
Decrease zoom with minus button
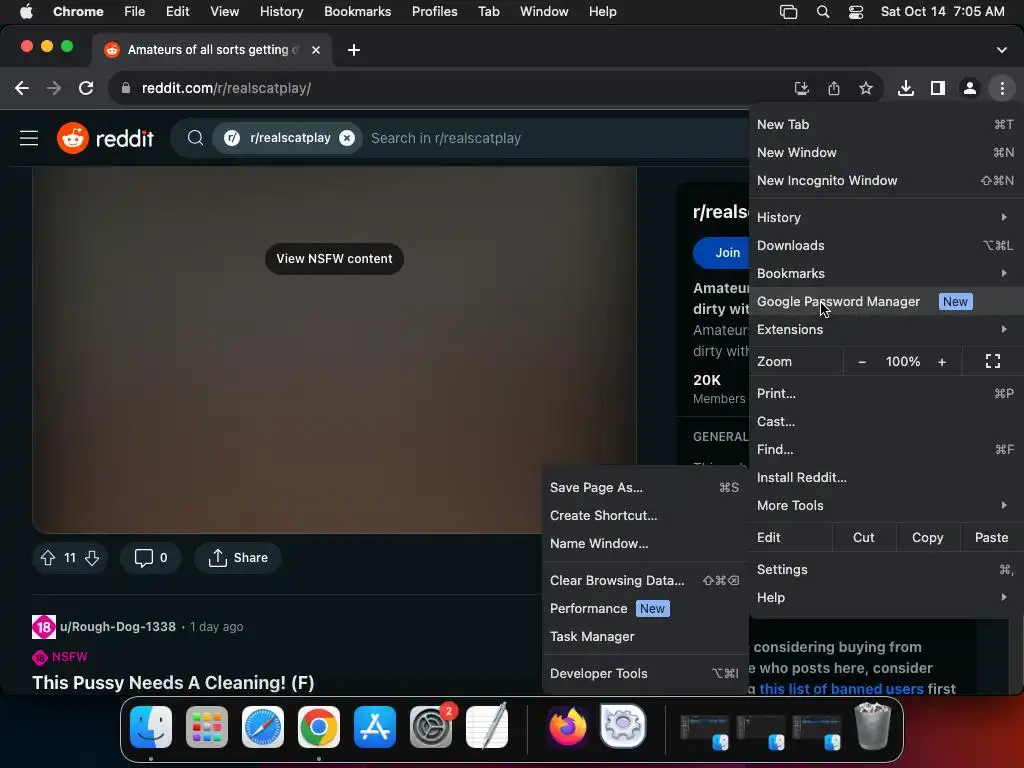[862, 362]
